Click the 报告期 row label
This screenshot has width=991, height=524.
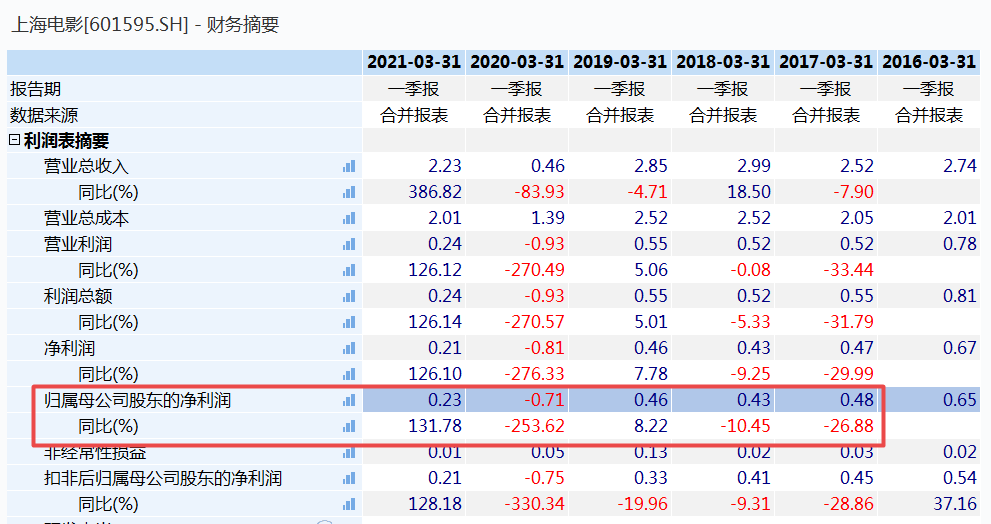(35, 88)
